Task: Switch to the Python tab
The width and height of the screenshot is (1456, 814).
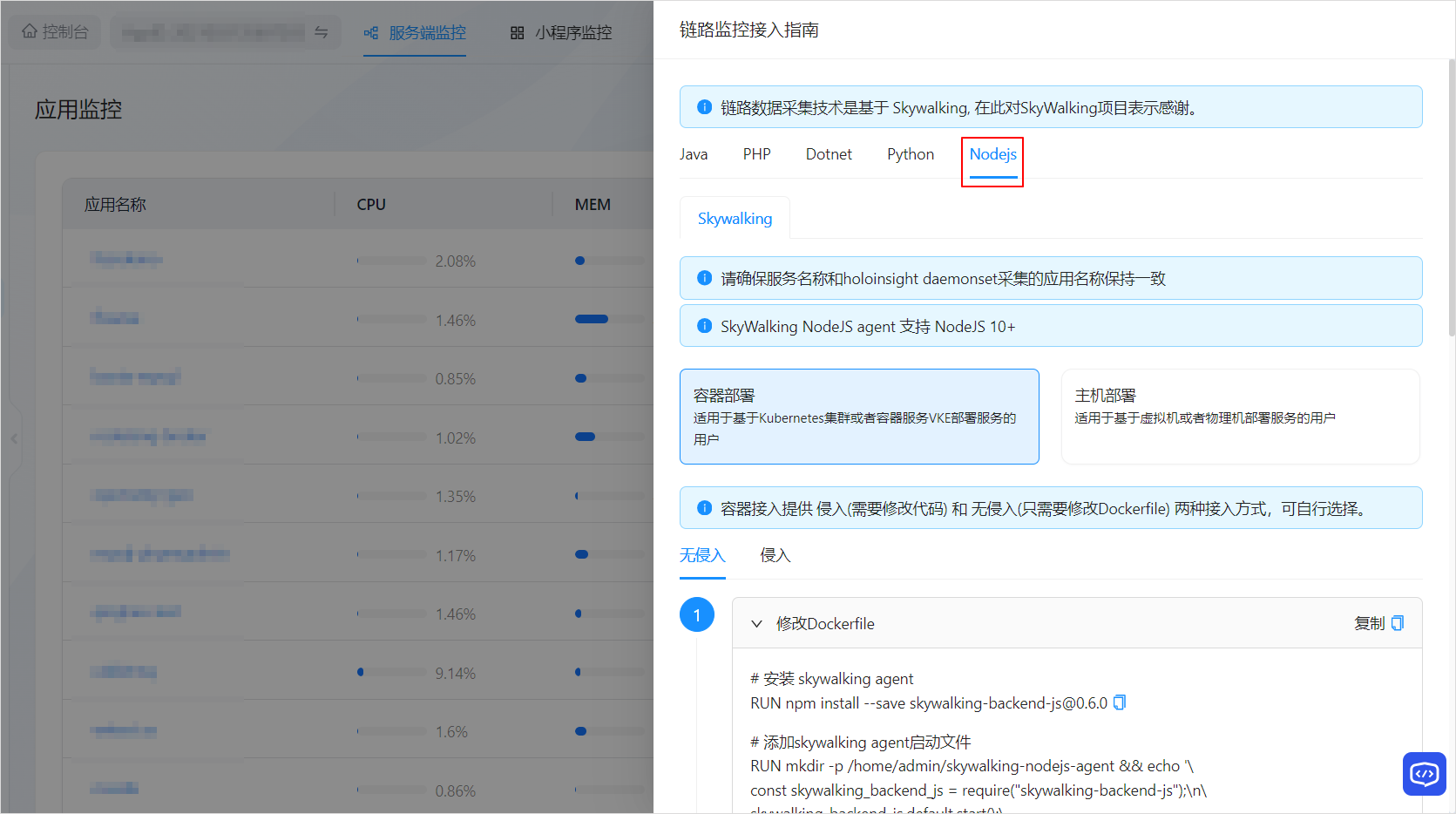Action: tap(911, 154)
